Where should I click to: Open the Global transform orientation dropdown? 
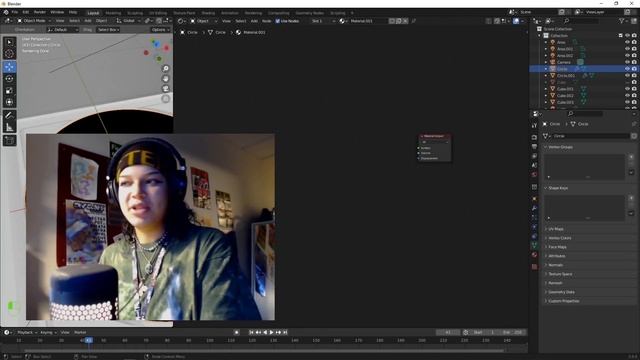point(128,21)
